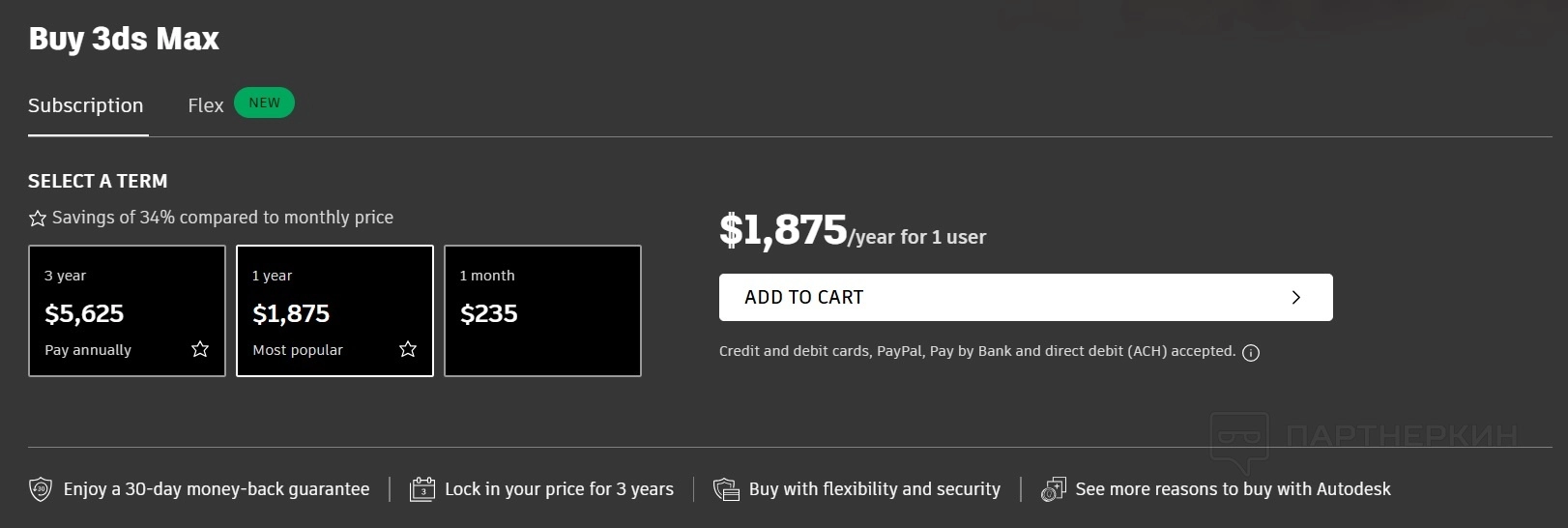Viewport: 1568px width, 528px height.
Task: Open See more reasons to buy with Autodesk
Action: pyautogui.click(x=1233, y=489)
